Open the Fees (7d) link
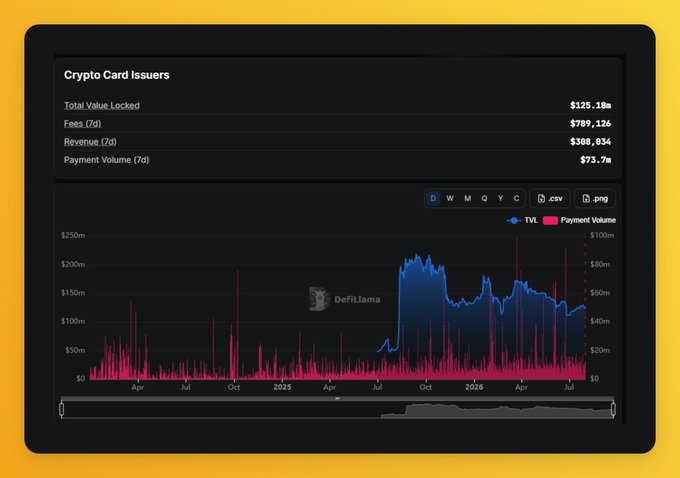This screenshot has width=680, height=478. [82, 124]
